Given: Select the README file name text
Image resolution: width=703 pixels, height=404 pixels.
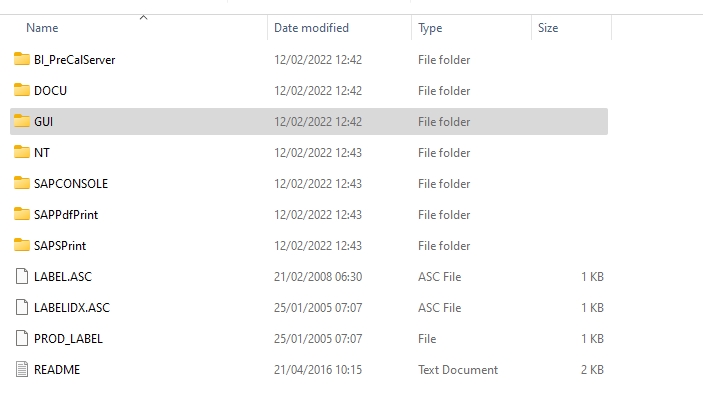Looking at the screenshot, I should pos(57,369).
